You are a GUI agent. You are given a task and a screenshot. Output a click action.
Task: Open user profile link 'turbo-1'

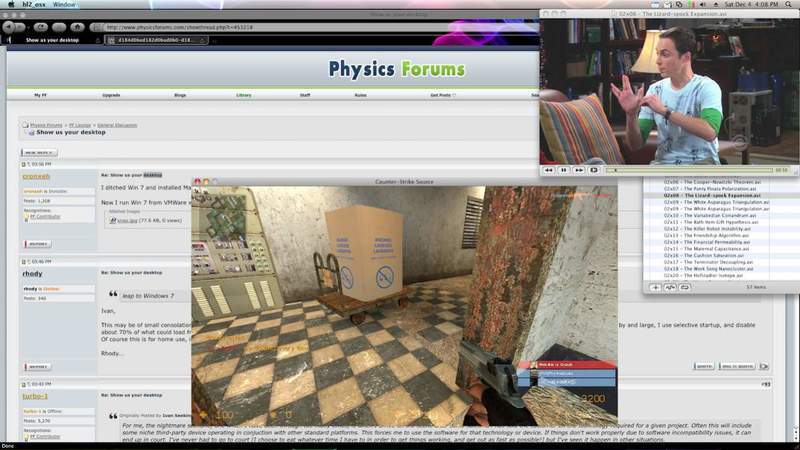pyautogui.click(x=35, y=396)
